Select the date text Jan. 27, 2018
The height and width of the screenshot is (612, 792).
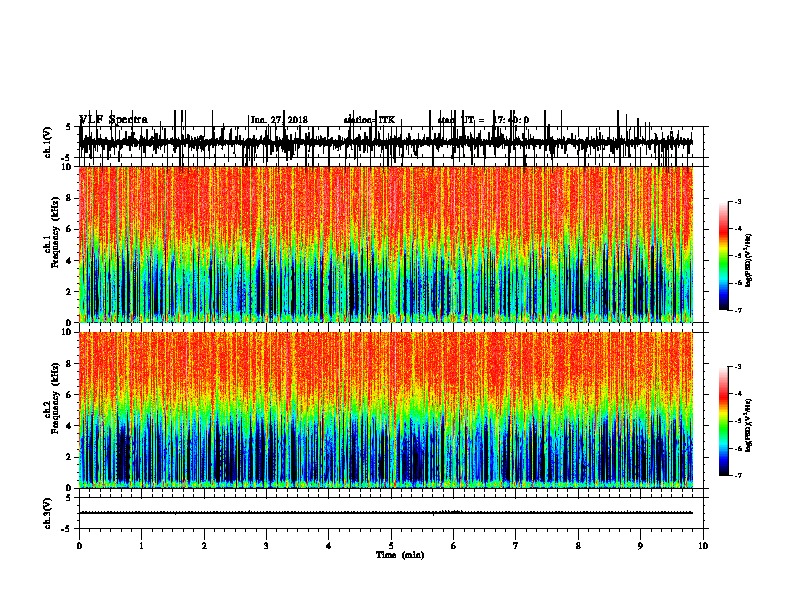pyautogui.click(x=279, y=120)
